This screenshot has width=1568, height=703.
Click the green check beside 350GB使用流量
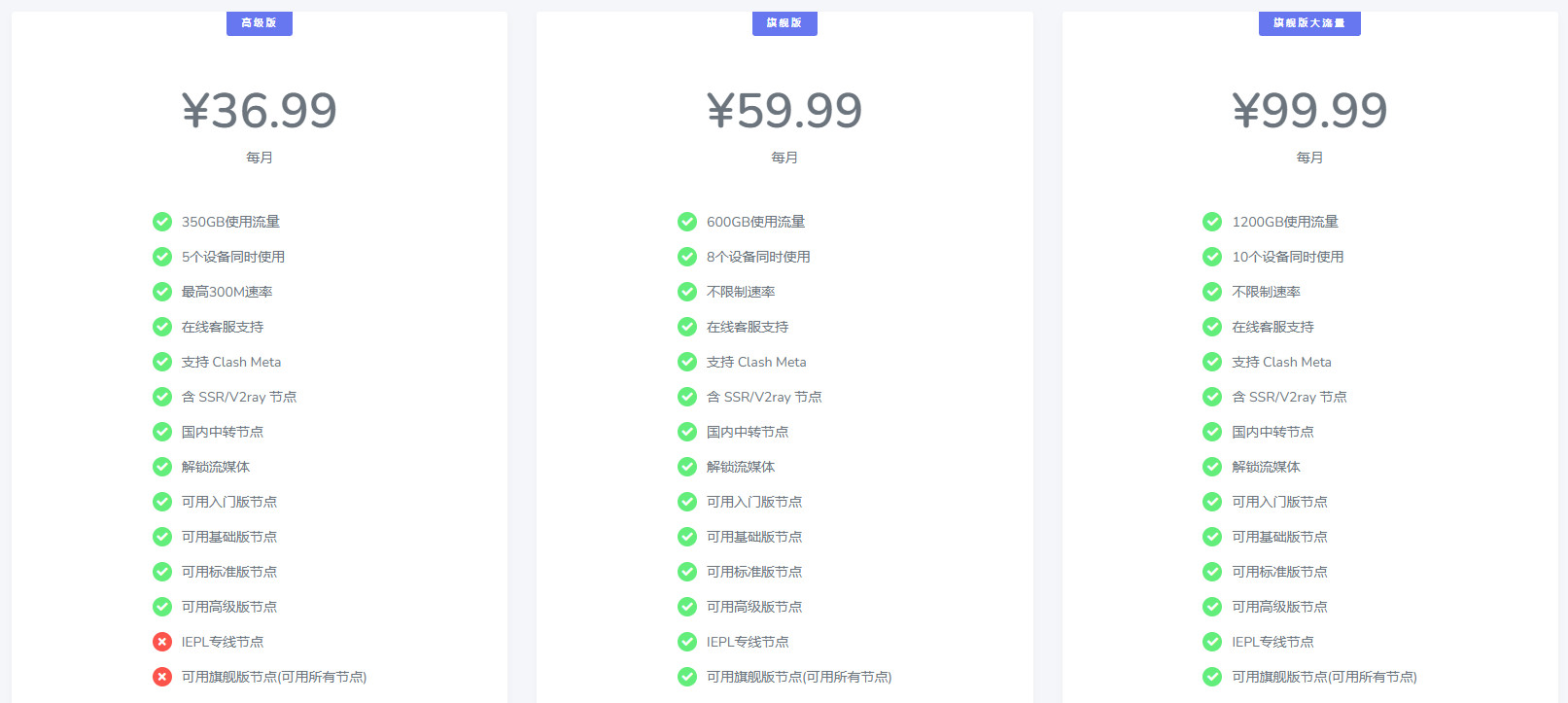[x=162, y=222]
